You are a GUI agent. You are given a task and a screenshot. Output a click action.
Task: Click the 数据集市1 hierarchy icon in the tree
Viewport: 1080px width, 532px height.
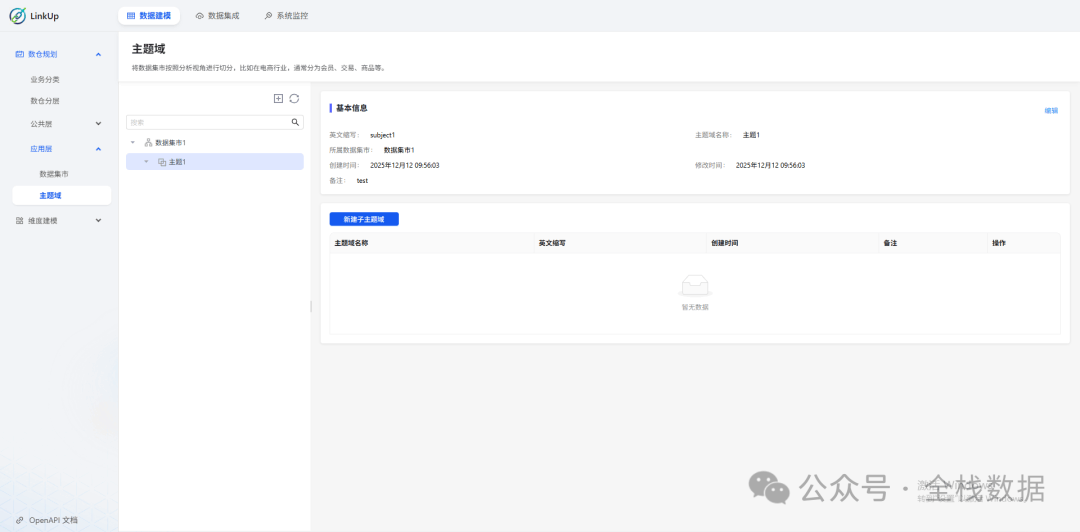point(148,143)
